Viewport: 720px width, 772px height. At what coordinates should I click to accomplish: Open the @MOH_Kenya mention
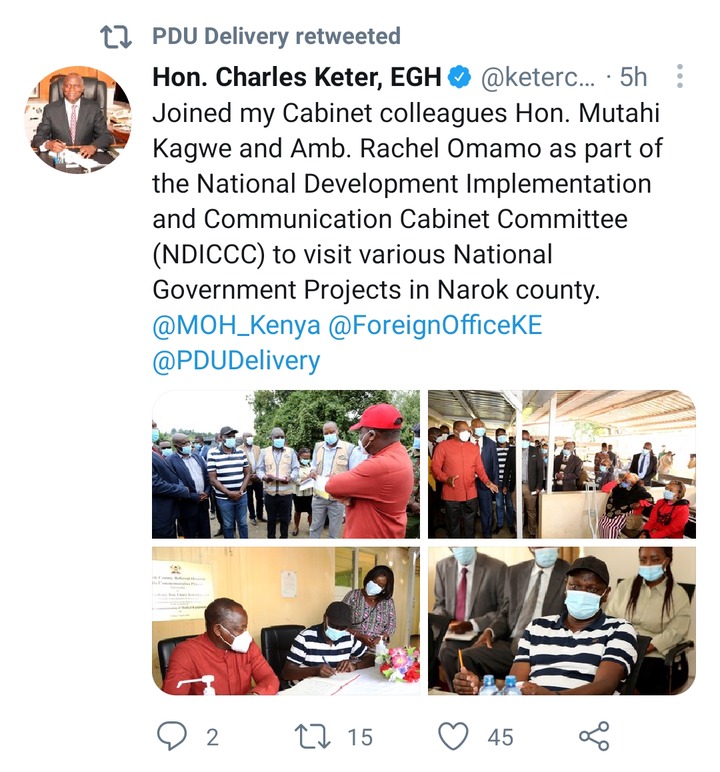236,325
